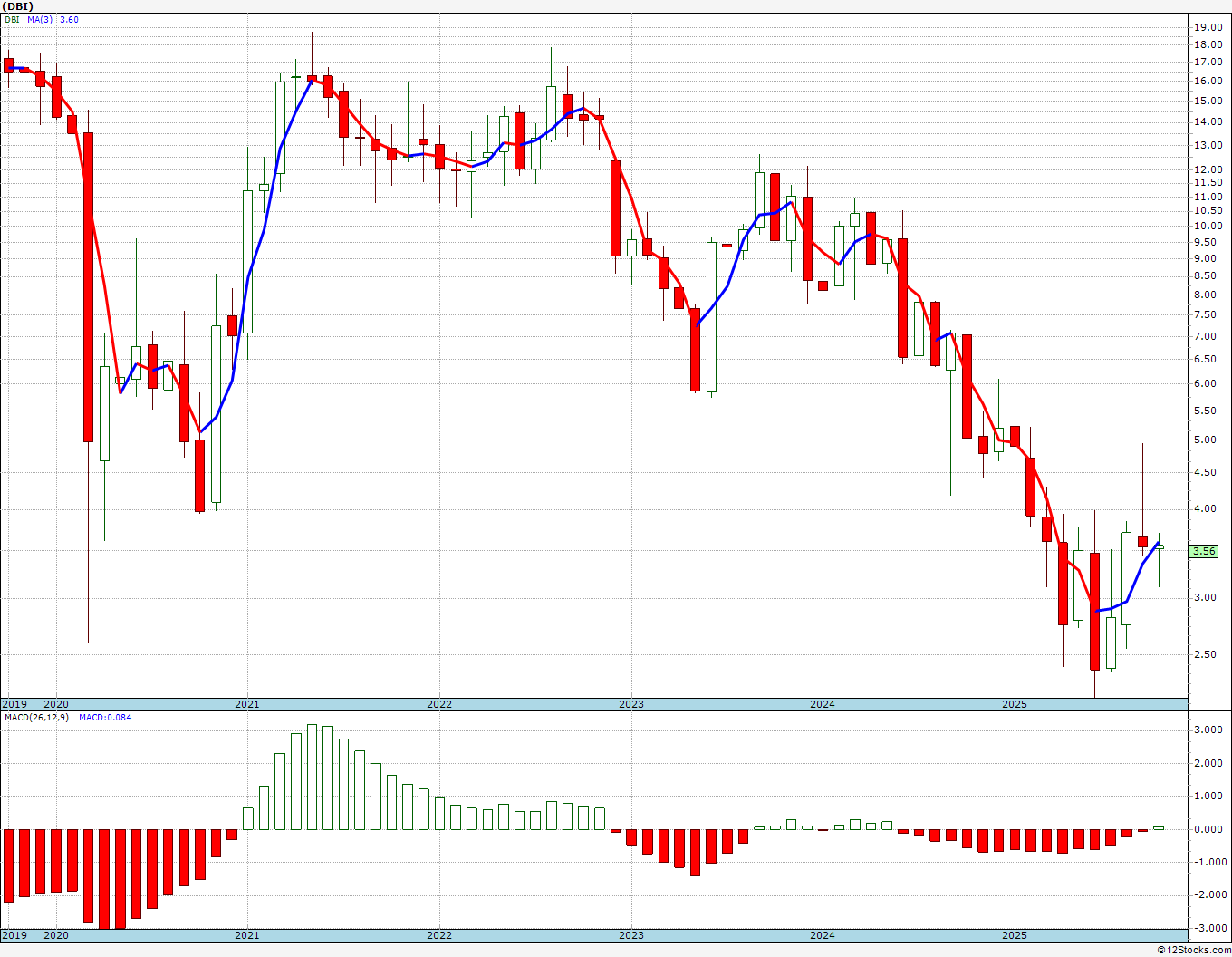Viewport: 1232px width, 957px height.
Task: Click the 6.00 price axis label
Action: click(1206, 383)
